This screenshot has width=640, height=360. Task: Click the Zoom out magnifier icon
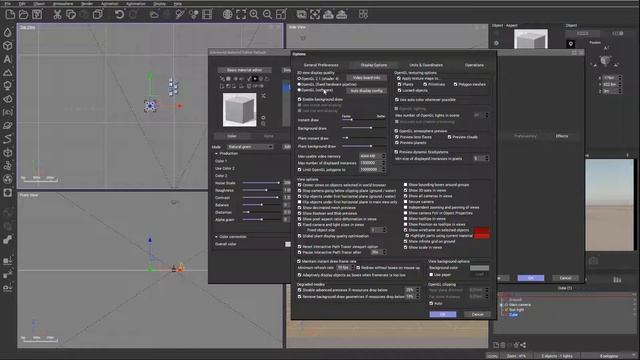click(267, 15)
